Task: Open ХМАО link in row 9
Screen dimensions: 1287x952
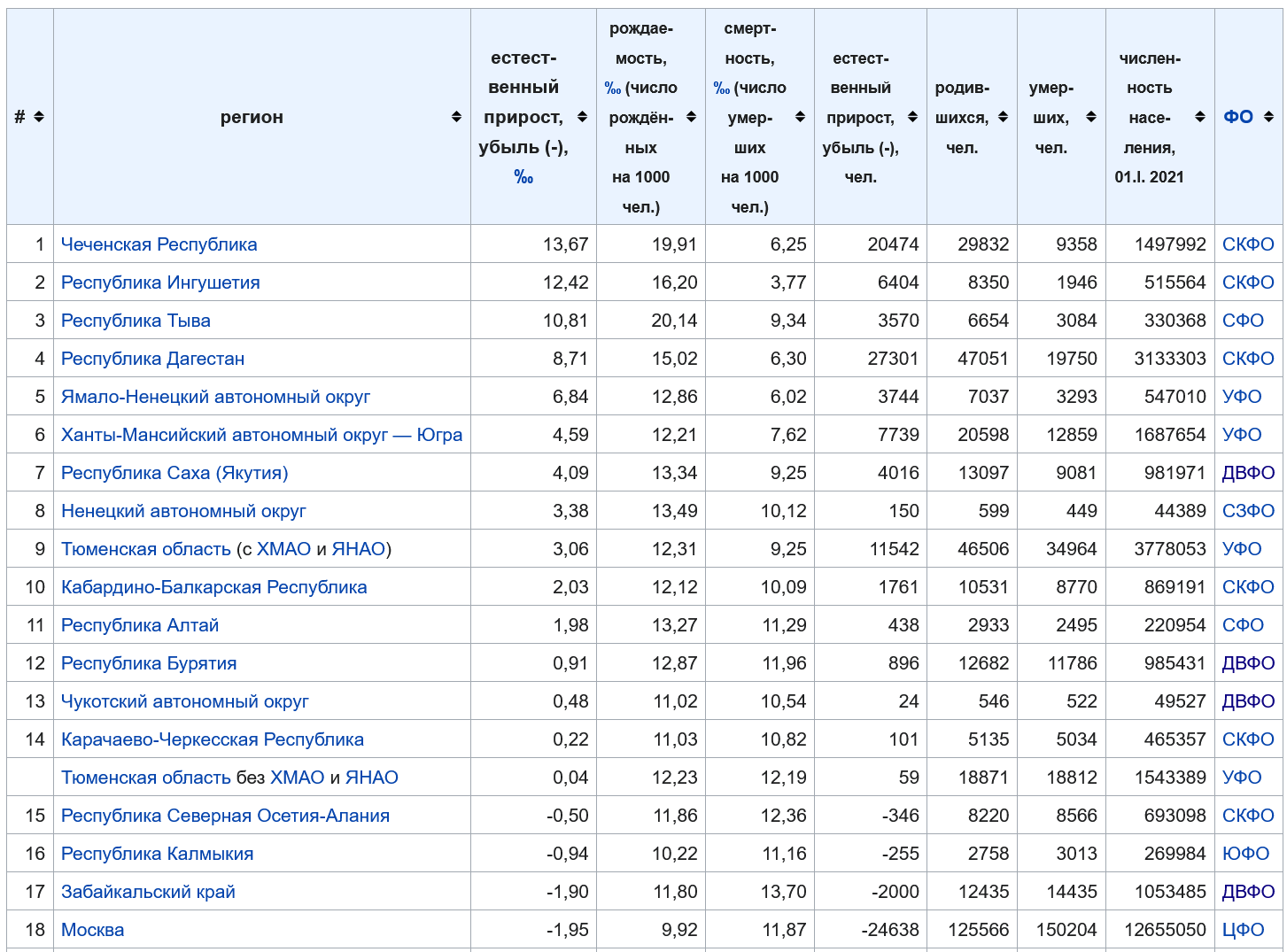Action: pyautogui.click(x=283, y=549)
